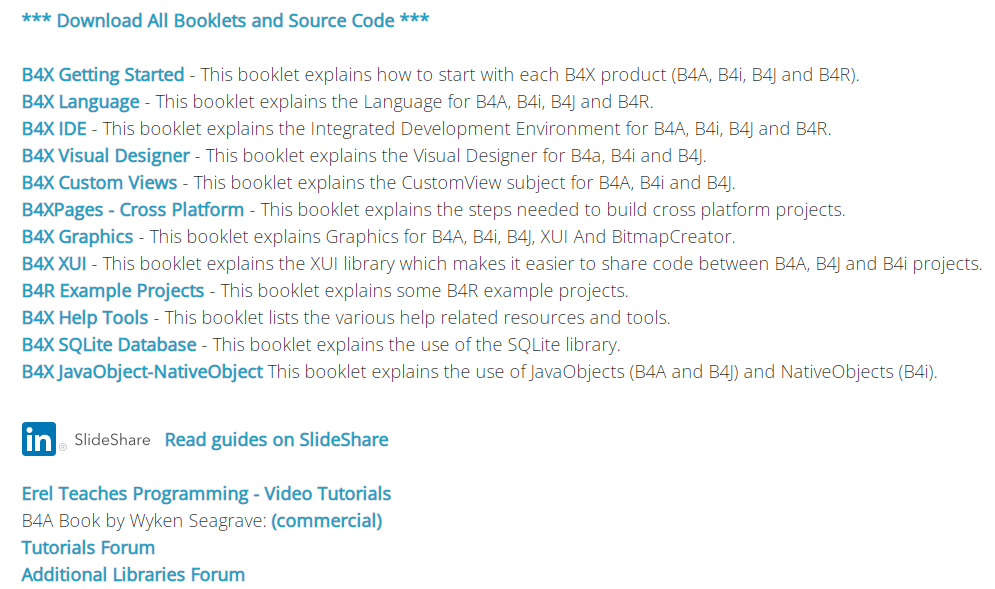
Task: Open the B4X SQLite Database booklet
Action: point(109,344)
